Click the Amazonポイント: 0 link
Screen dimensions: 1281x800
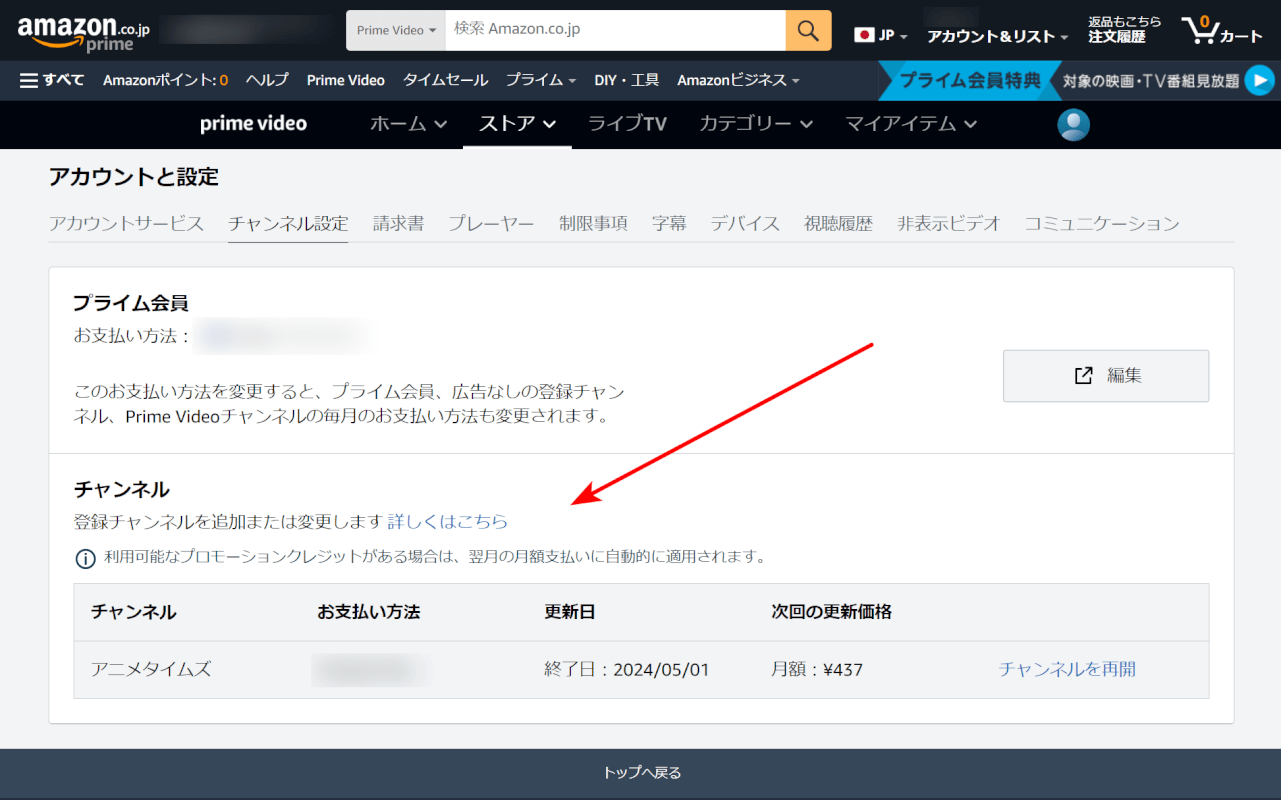pos(165,80)
